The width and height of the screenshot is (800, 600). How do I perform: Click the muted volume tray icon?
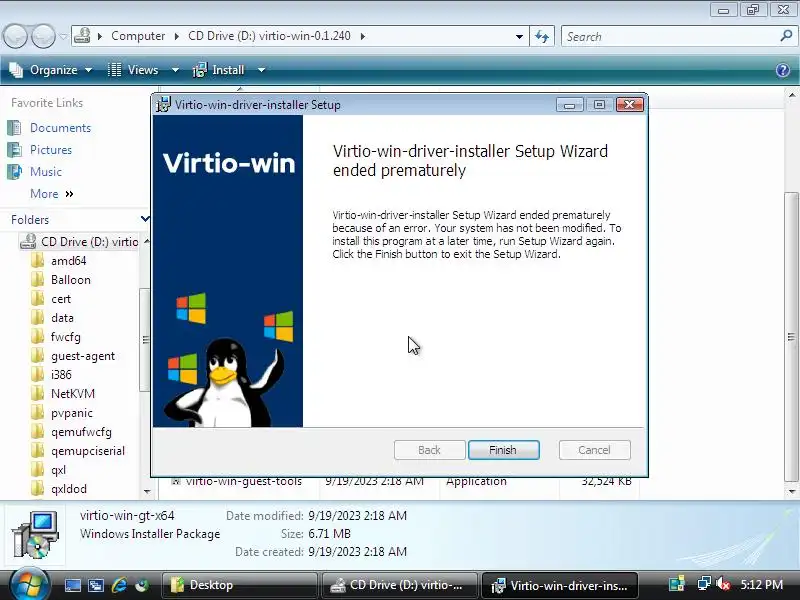722,584
